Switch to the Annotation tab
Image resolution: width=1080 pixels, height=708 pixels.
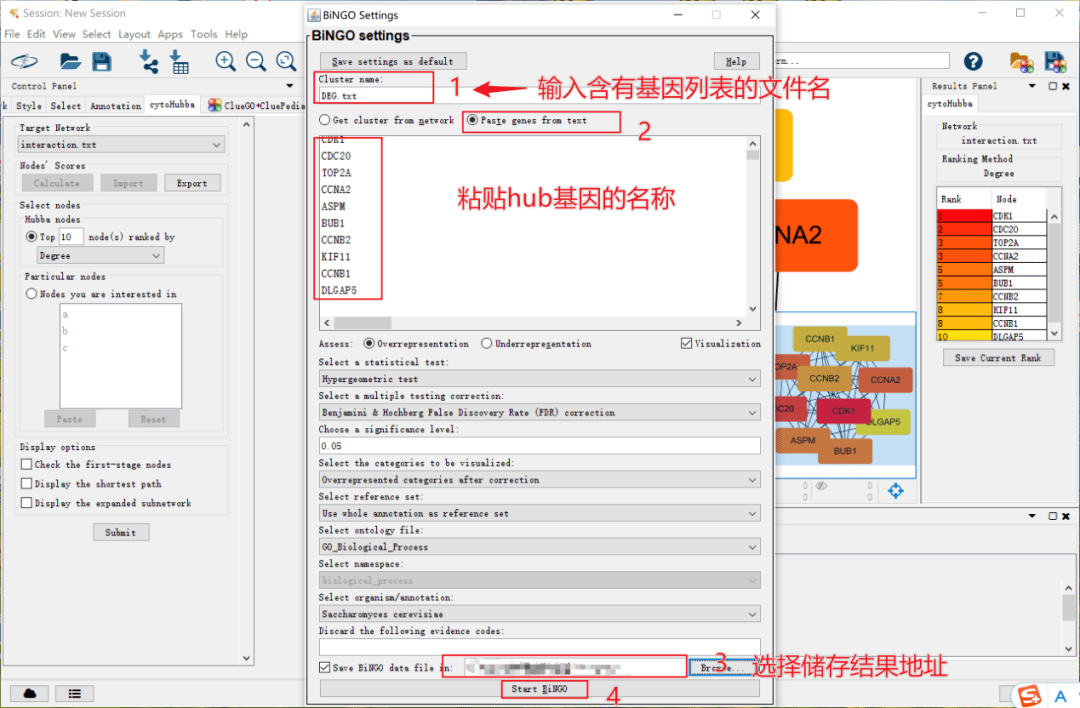[116, 105]
